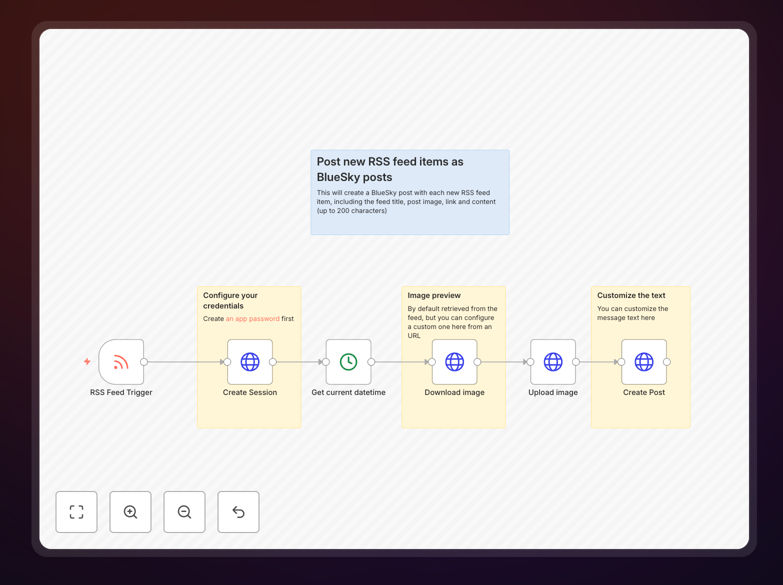Click the 'By default retrieved from the feed' note text
The width and height of the screenshot is (783, 585).
click(x=452, y=322)
